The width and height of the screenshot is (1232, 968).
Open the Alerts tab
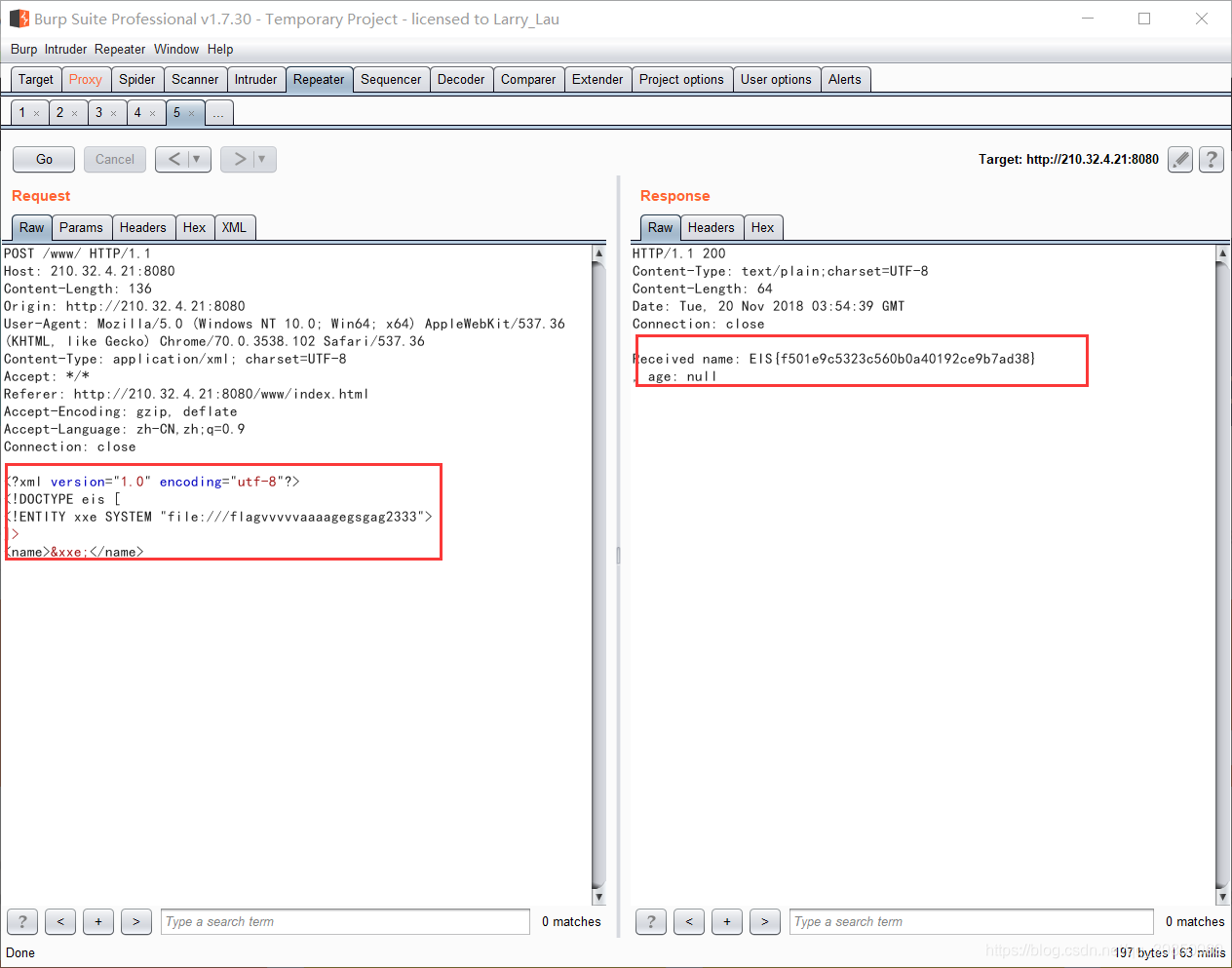click(x=845, y=80)
